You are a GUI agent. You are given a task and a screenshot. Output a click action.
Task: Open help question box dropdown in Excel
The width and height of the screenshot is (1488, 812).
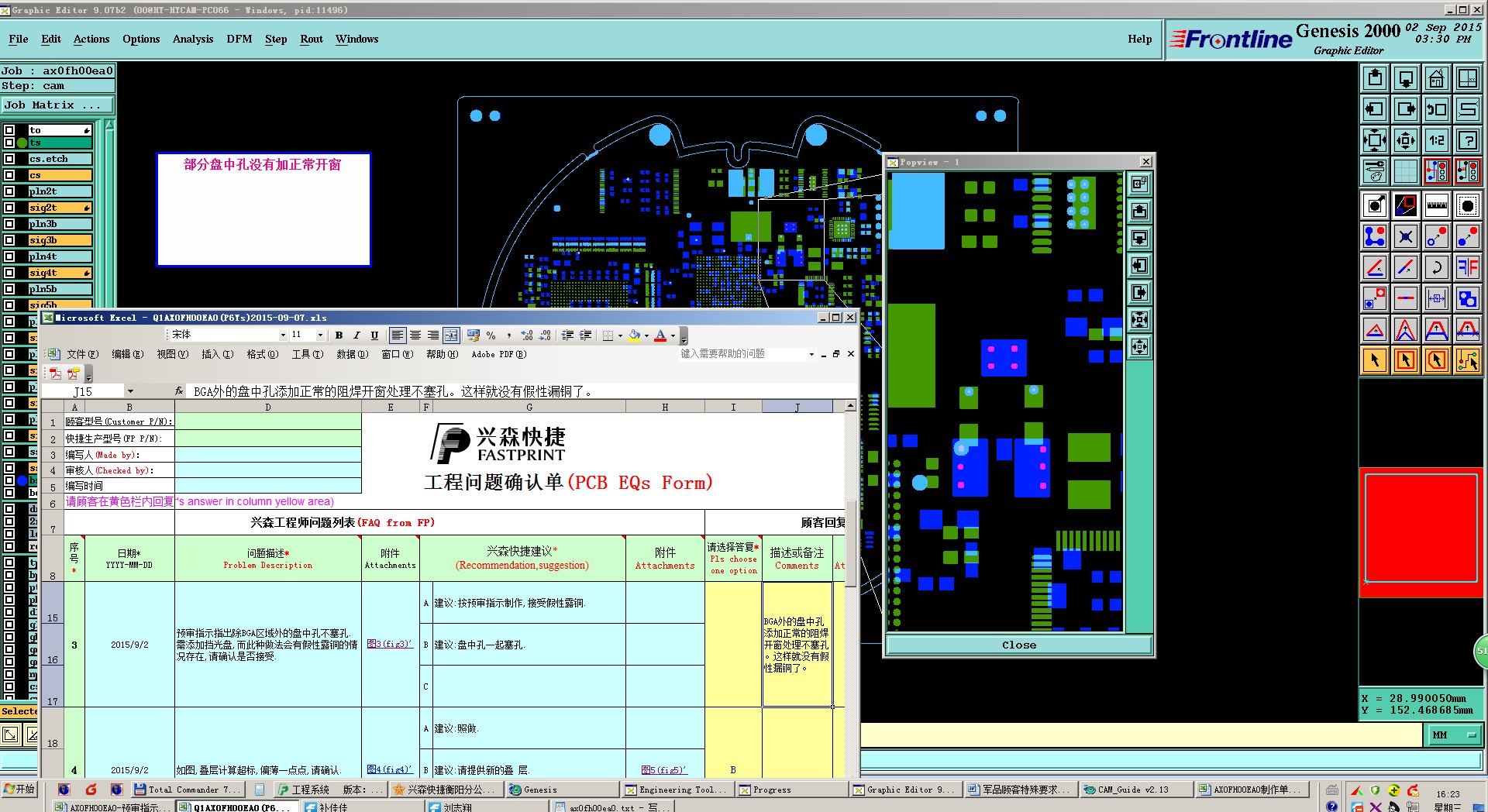pos(811,354)
